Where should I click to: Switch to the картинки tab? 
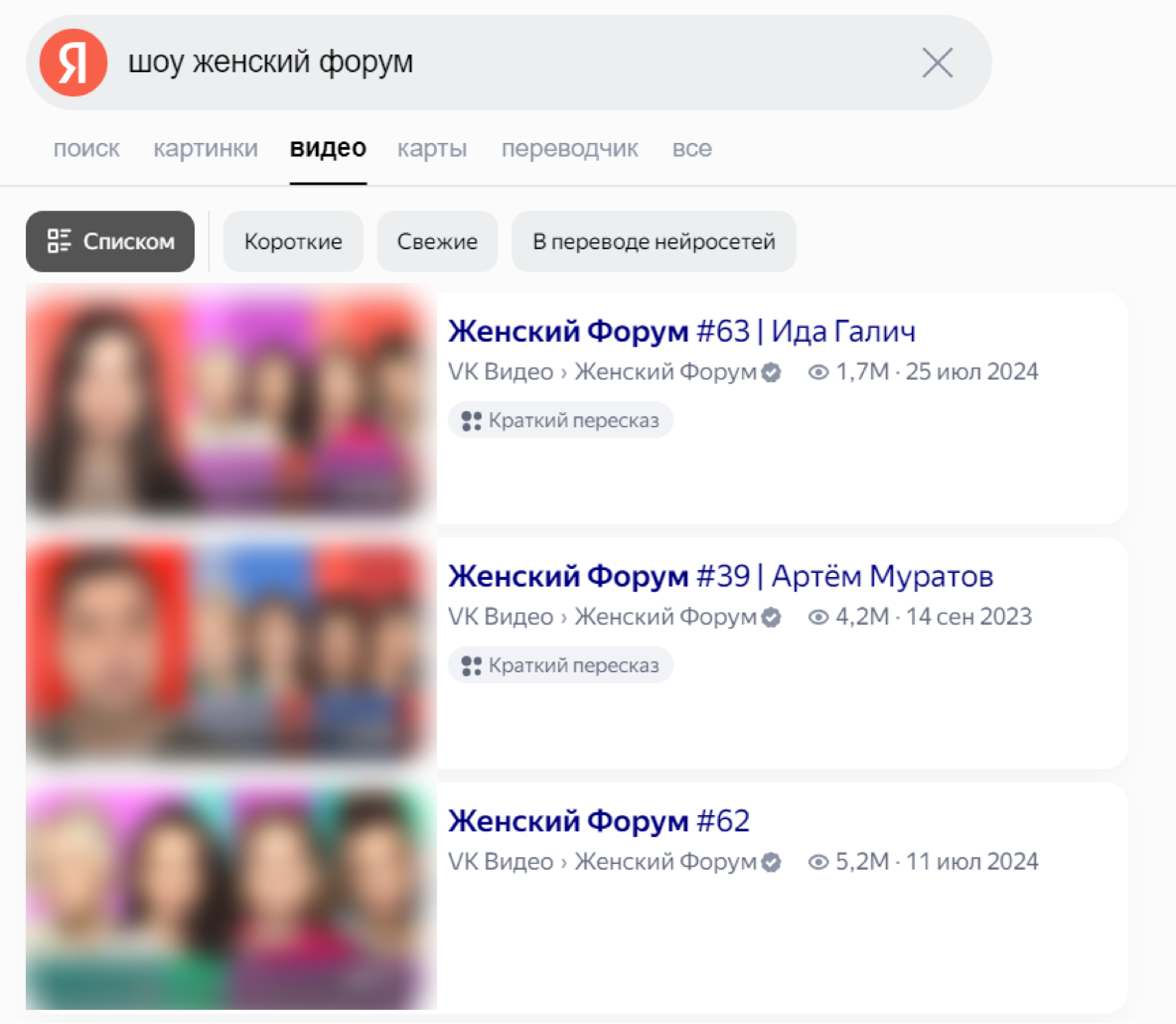pos(205,148)
